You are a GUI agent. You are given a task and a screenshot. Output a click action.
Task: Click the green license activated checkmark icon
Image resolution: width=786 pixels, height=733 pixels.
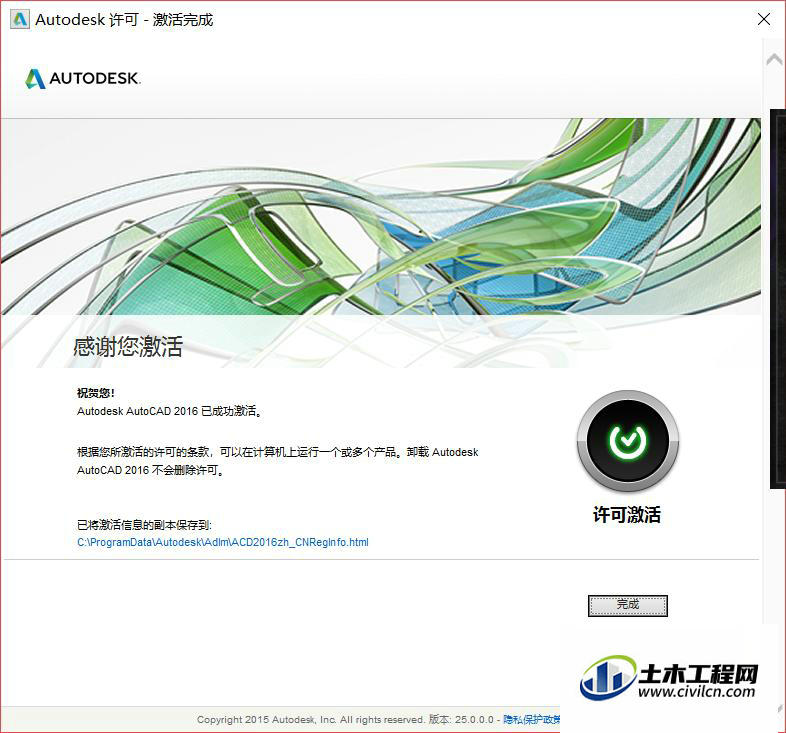pos(628,441)
